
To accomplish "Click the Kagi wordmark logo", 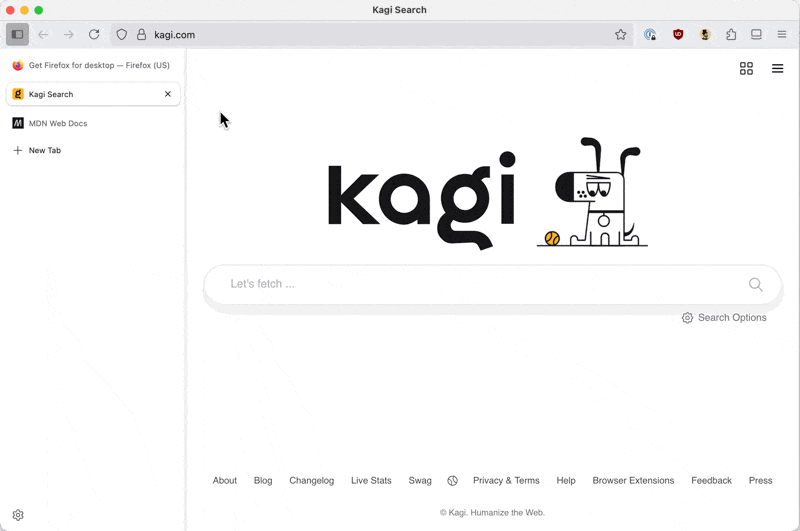I will click(422, 200).
